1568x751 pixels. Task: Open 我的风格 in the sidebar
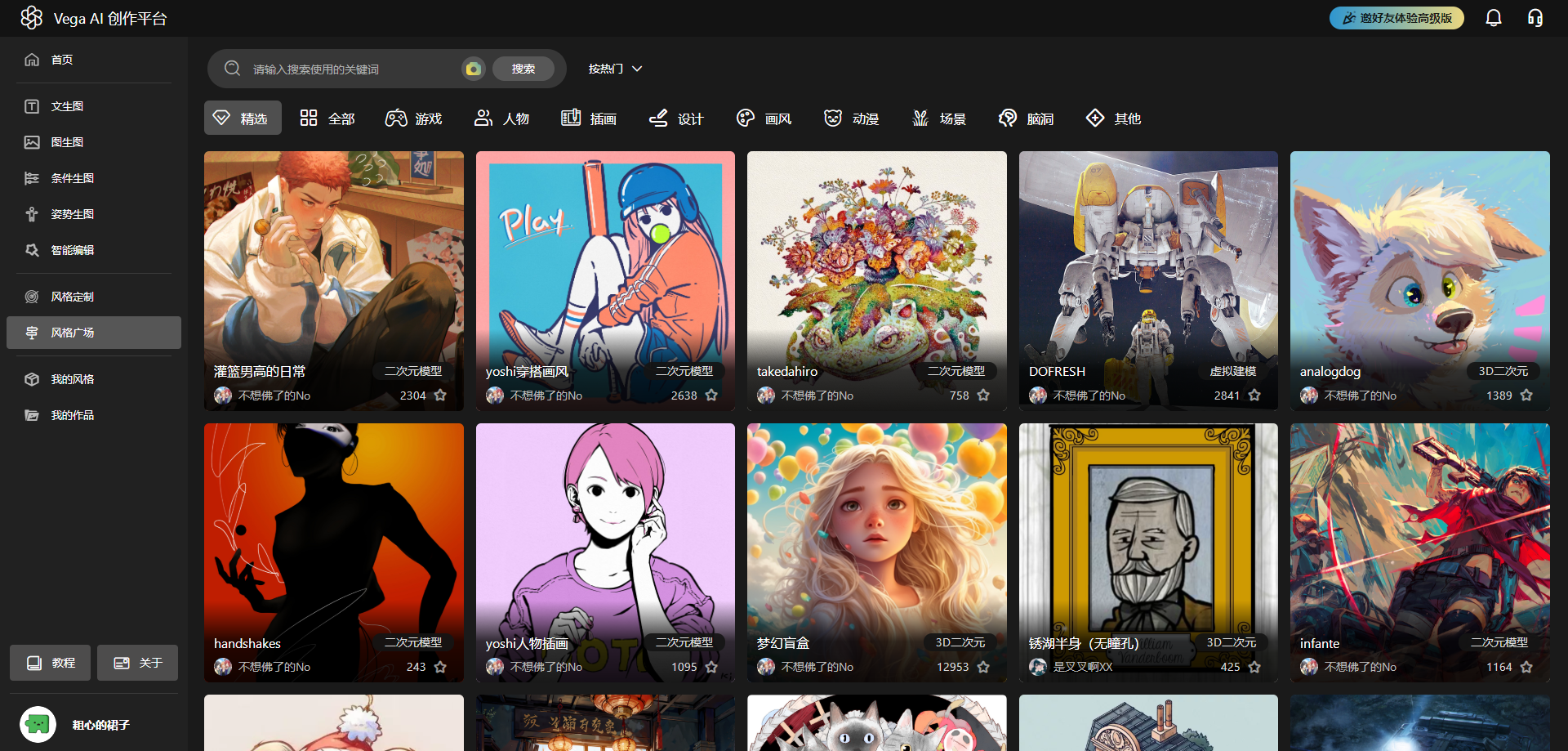[x=94, y=379]
